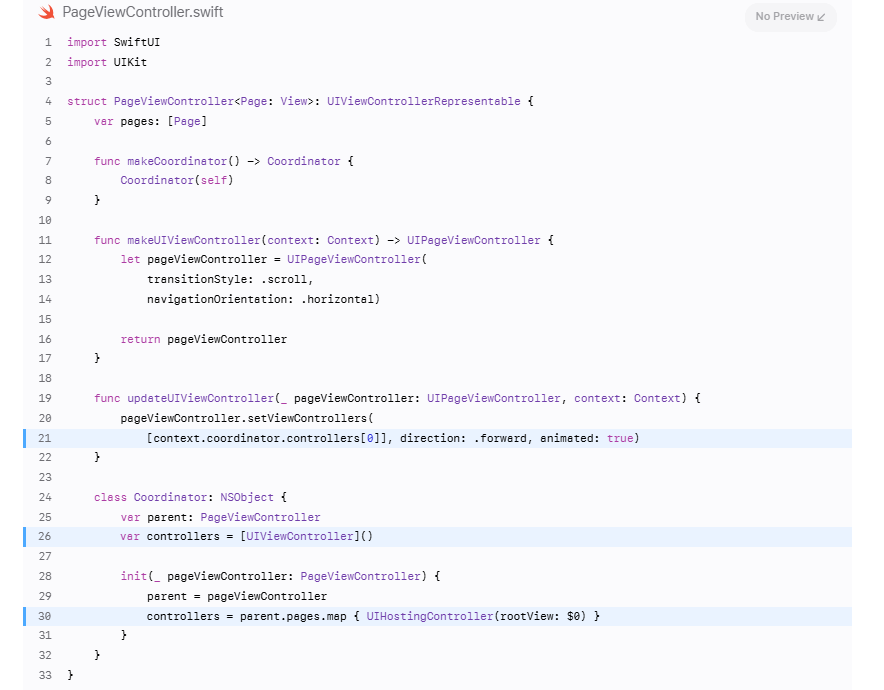Click 'return pageViewController' on line 16
The width and height of the screenshot is (884, 690).
tap(204, 339)
